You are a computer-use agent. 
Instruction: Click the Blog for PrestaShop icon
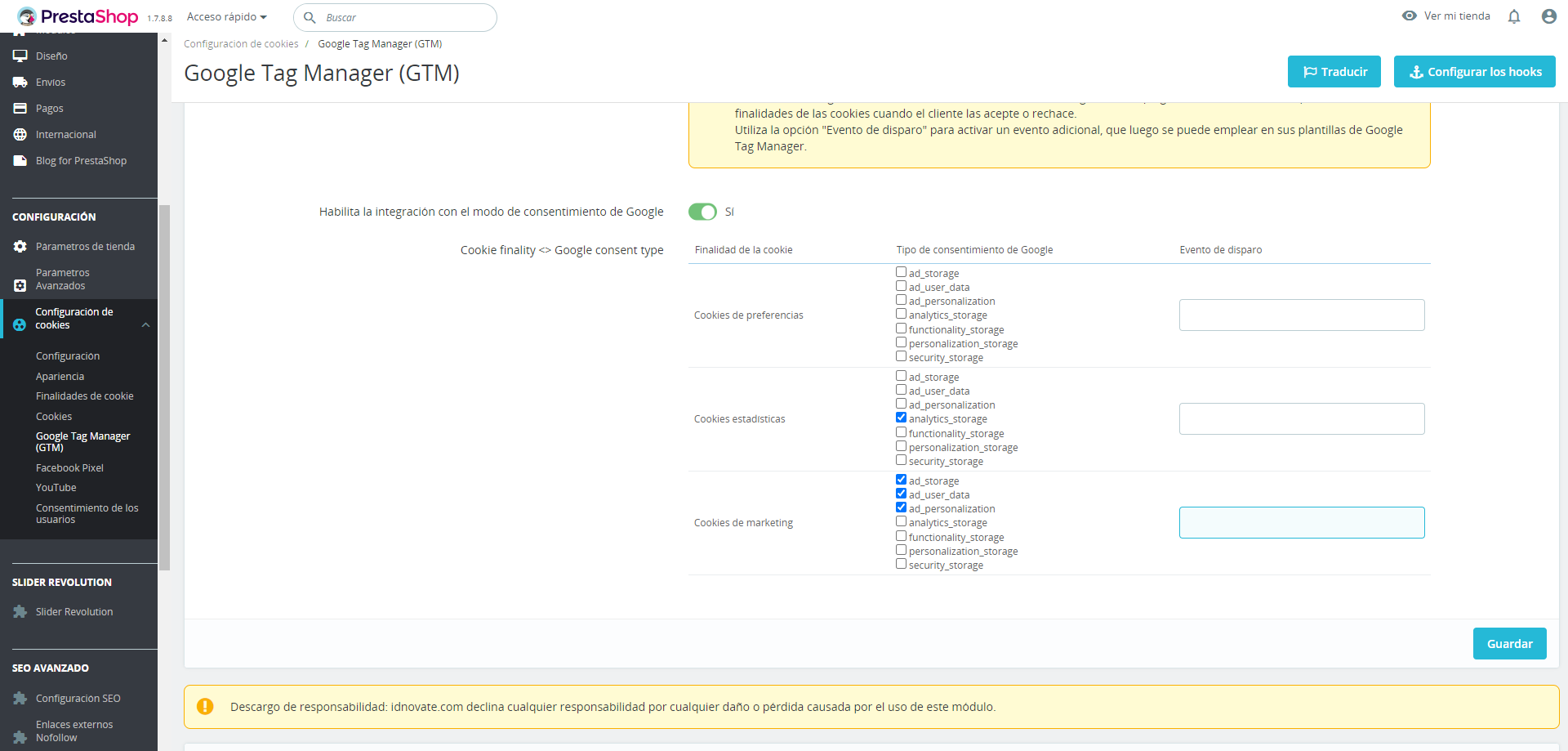pos(20,160)
